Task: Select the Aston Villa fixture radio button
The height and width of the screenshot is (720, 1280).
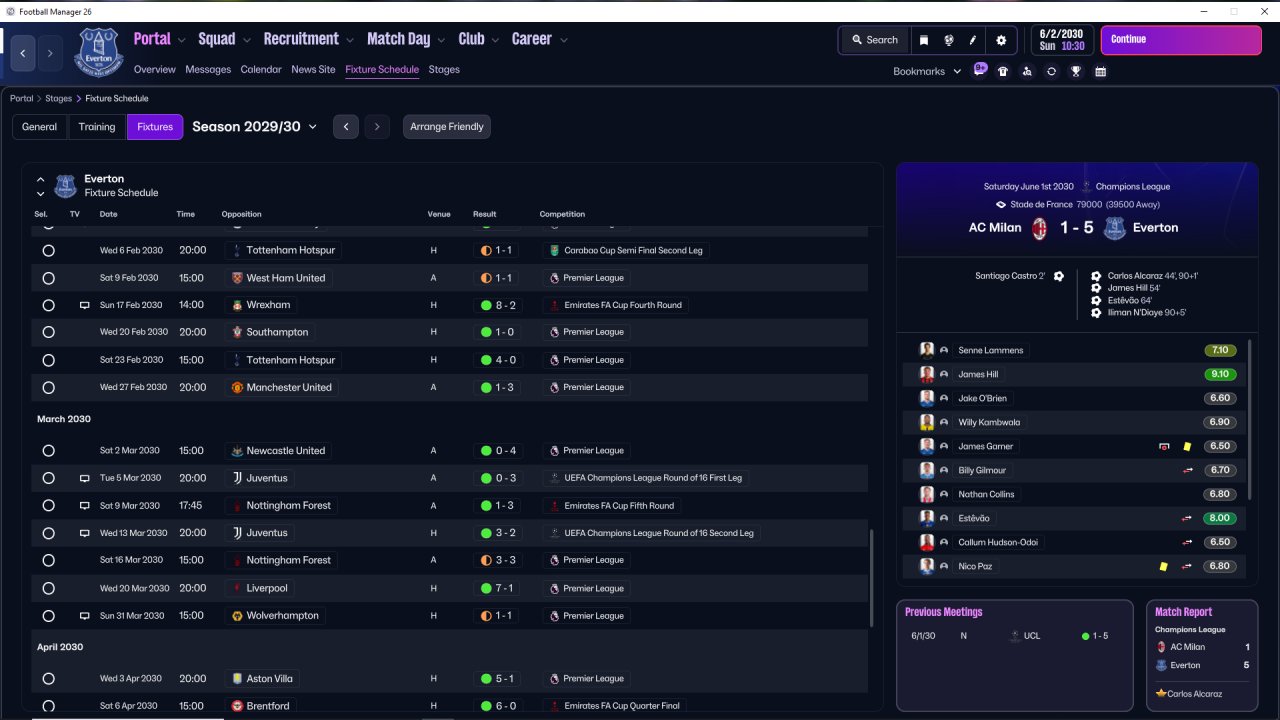Action: (48, 678)
